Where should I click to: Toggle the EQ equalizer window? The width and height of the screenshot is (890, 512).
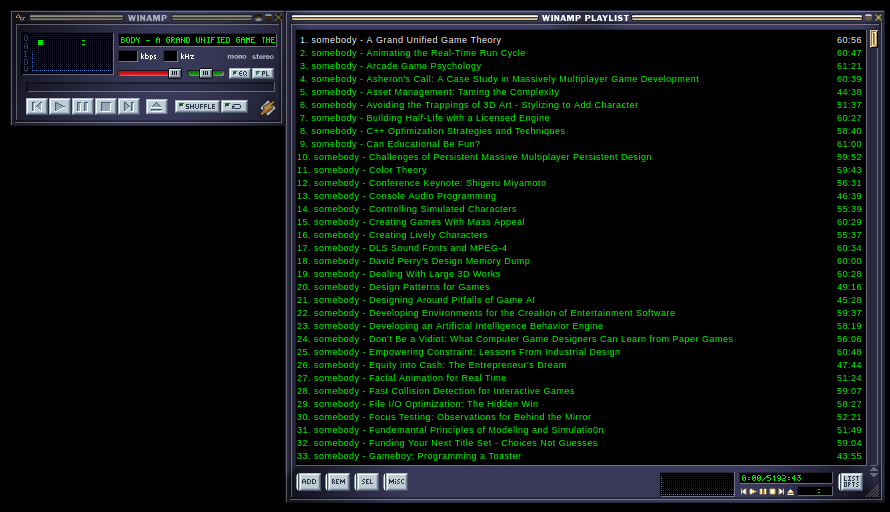click(x=239, y=73)
